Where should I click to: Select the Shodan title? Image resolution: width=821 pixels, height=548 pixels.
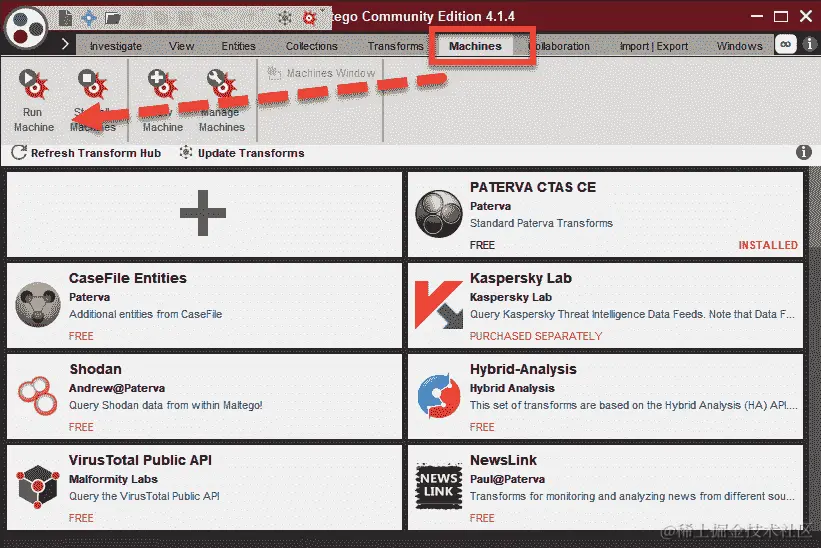(x=95, y=369)
